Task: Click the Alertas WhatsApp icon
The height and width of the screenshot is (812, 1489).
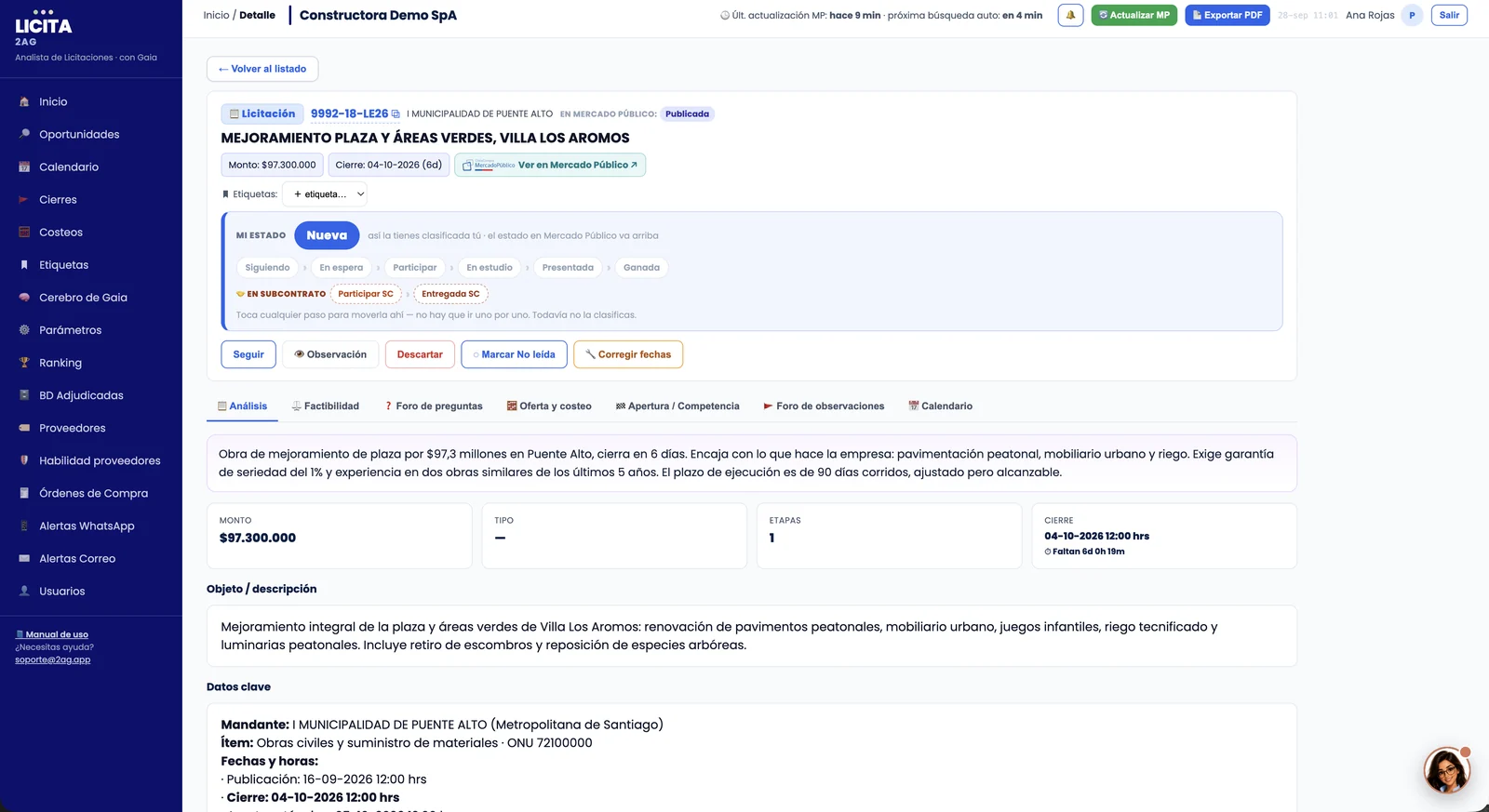Action: pos(24,526)
